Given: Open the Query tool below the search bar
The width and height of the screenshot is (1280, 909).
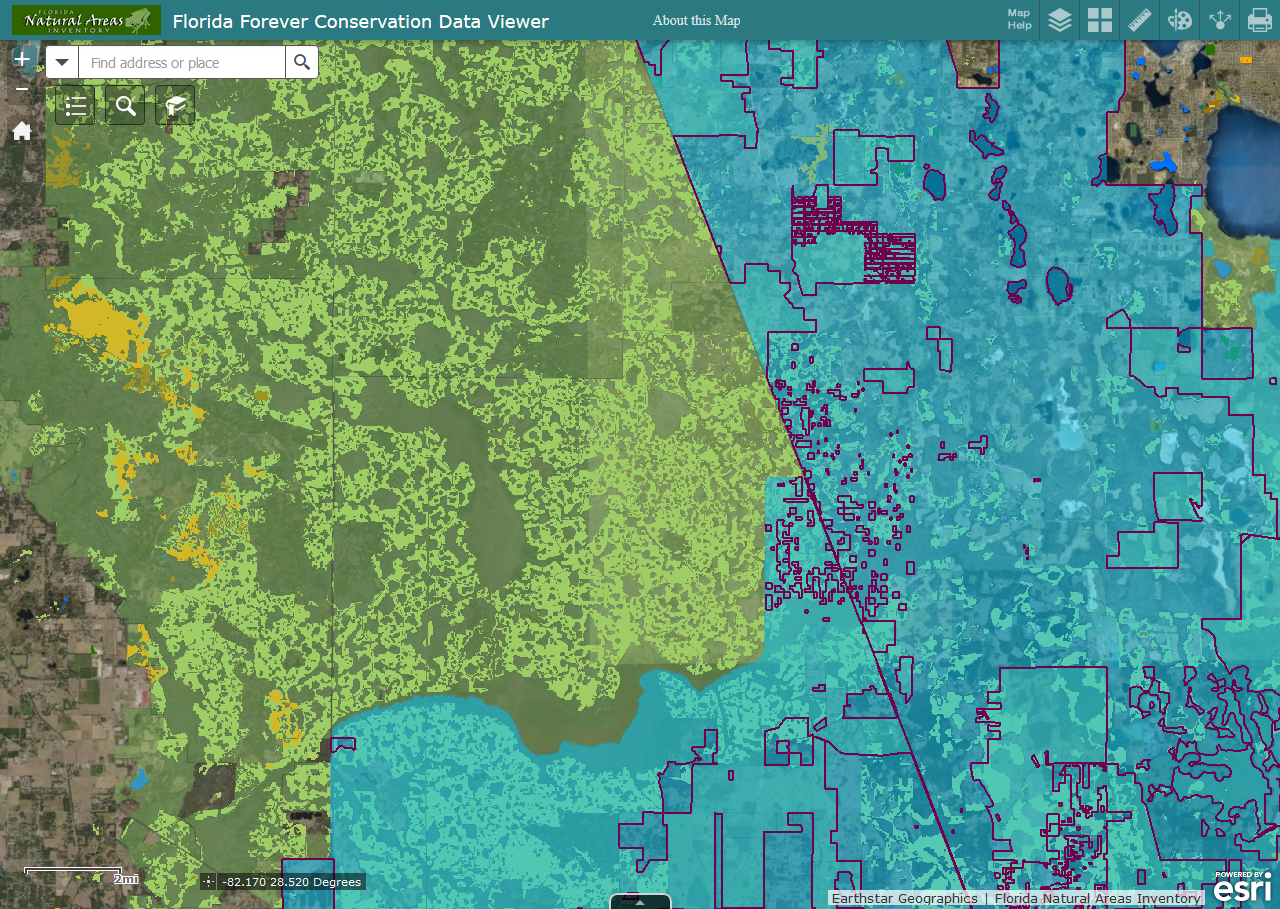Looking at the screenshot, I should coord(124,104).
